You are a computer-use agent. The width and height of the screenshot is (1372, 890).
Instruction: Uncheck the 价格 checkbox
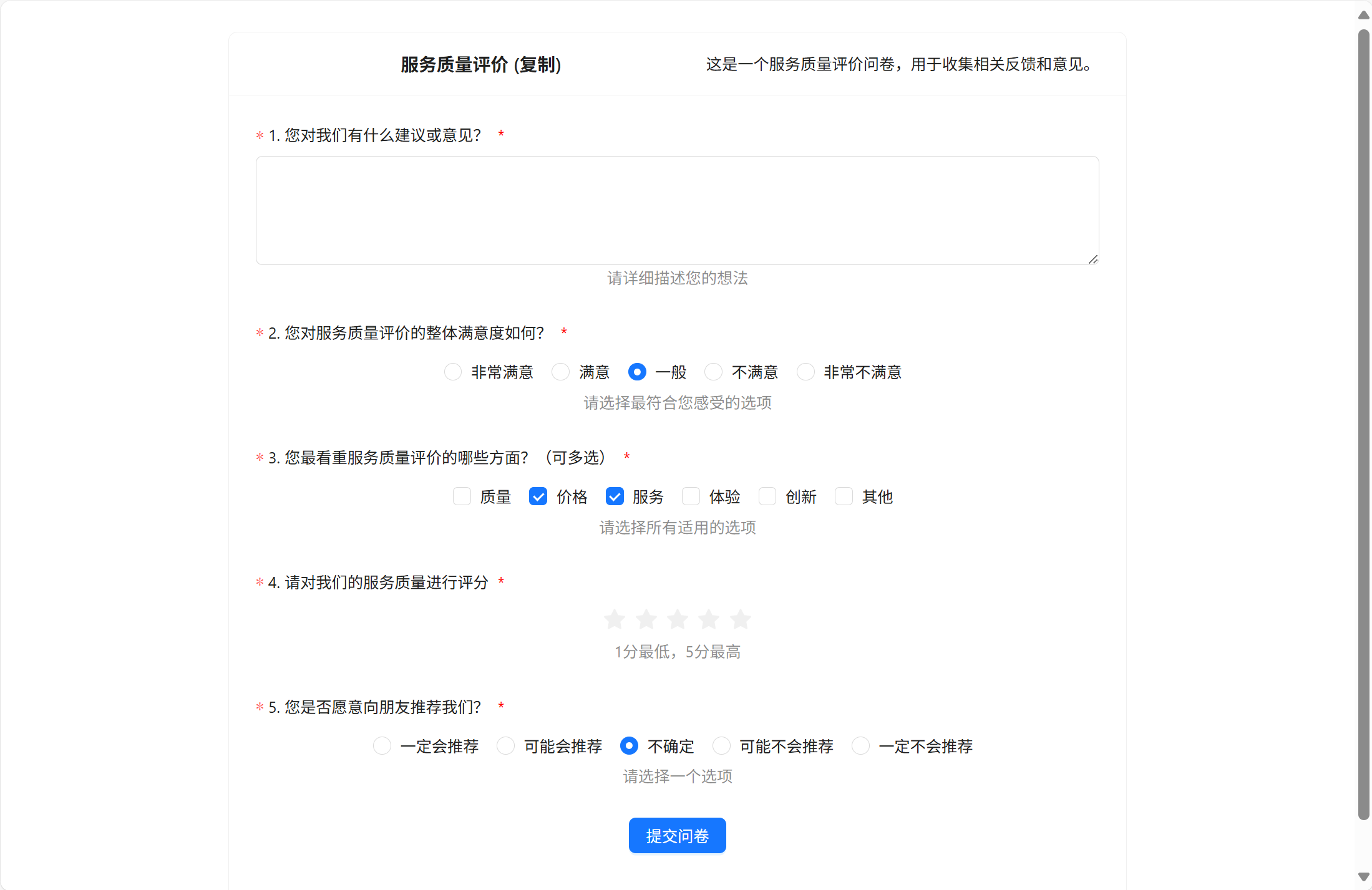(538, 496)
